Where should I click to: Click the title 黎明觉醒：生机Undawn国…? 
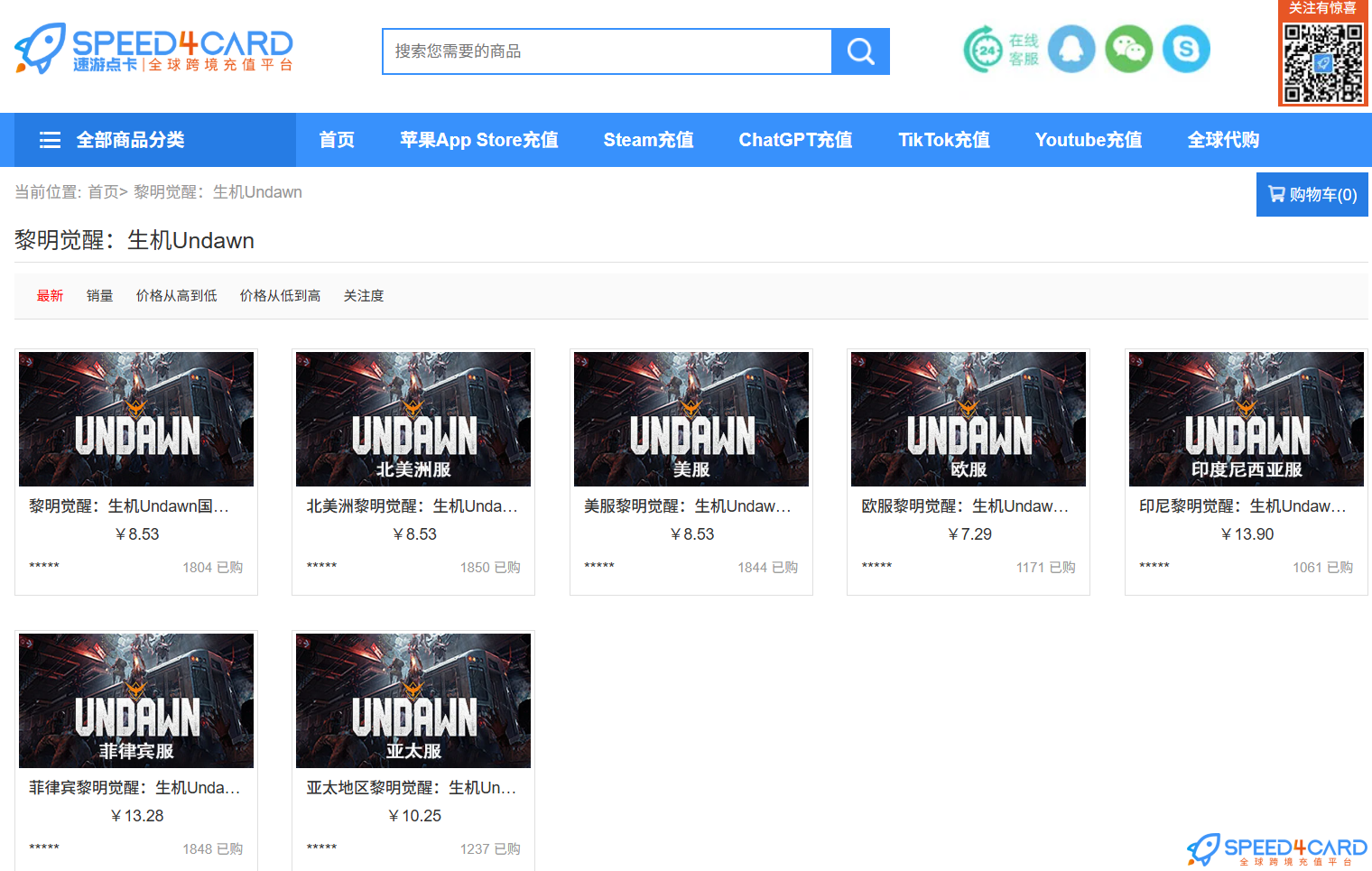(129, 506)
